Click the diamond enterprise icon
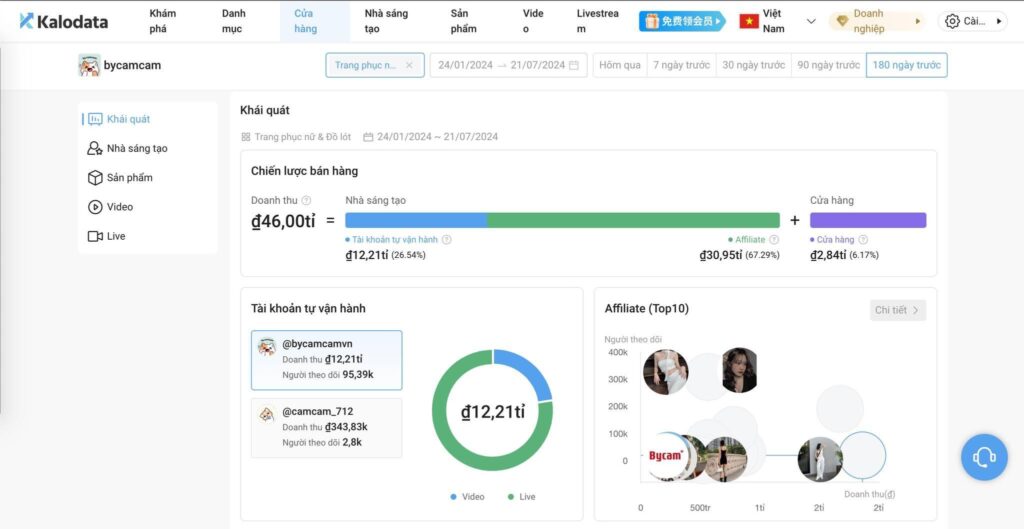This screenshot has height=529, width=1024. pos(842,21)
